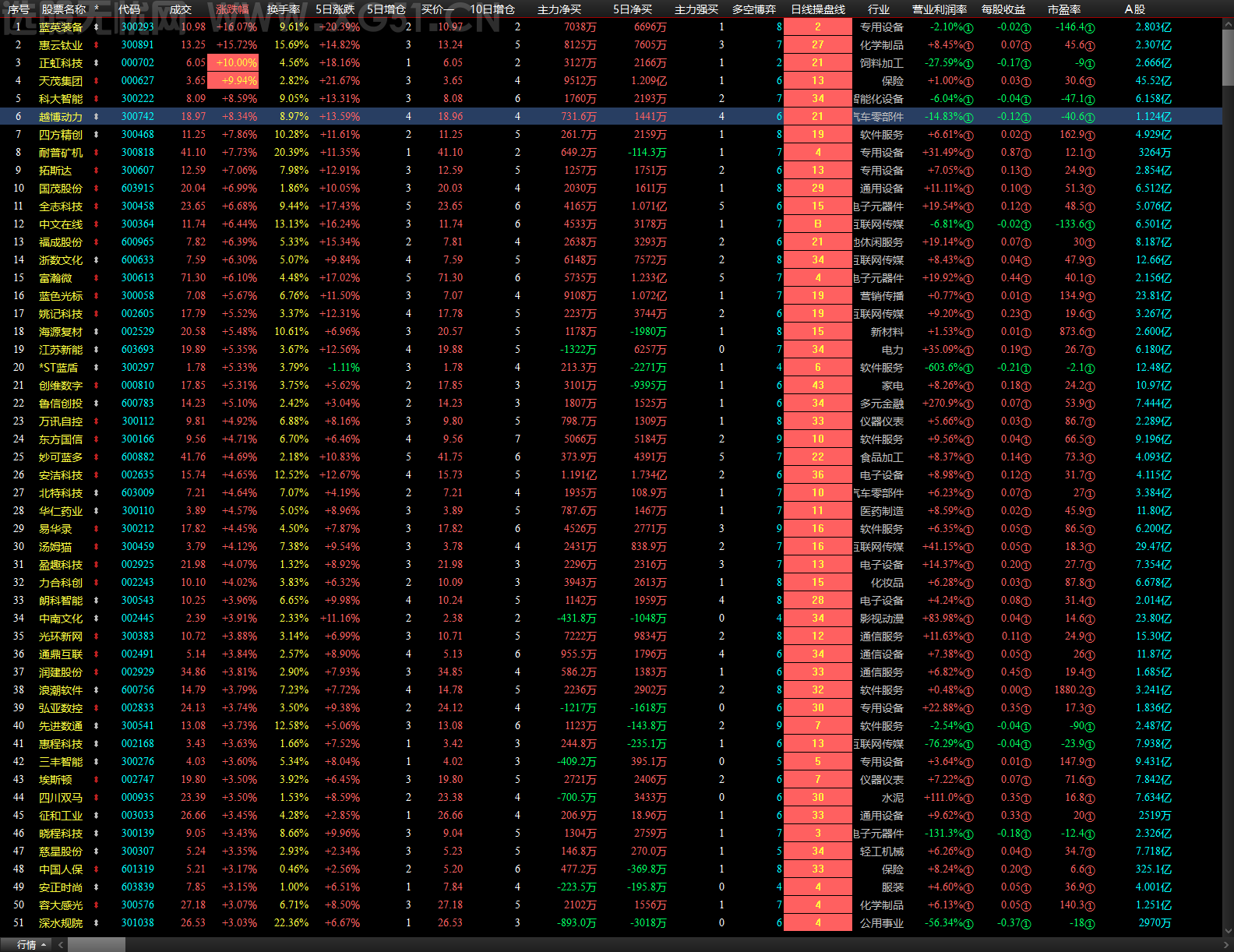Click the circled-1 icon after +31.49% profit margin
Image resolution: width=1234 pixels, height=952 pixels.
pyautogui.click(x=968, y=153)
